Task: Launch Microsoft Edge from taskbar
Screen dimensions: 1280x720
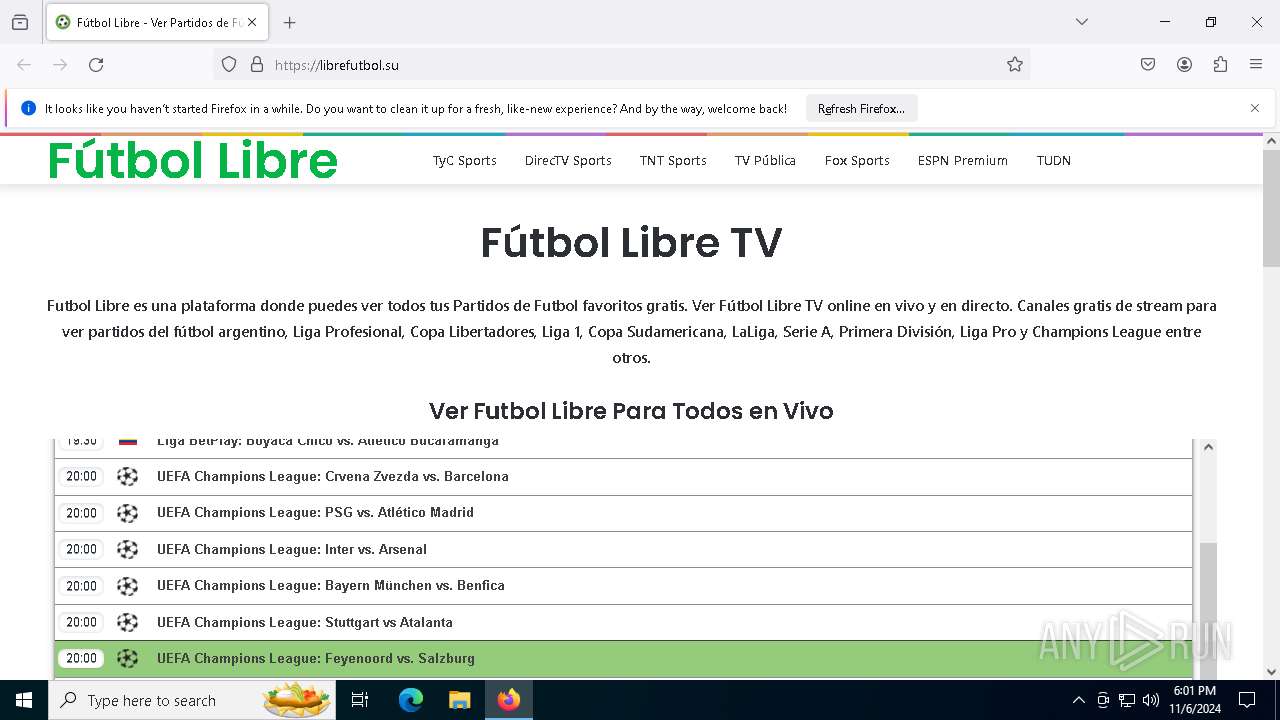Action: click(411, 700)
